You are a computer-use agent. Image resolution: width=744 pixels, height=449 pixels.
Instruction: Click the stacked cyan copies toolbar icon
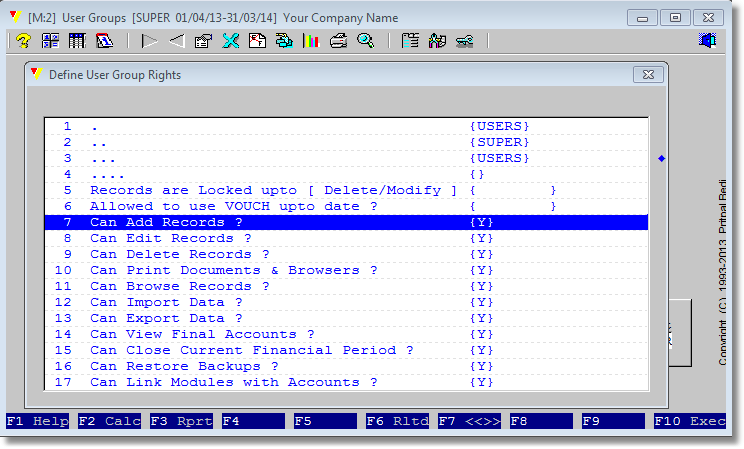point(285,41)
